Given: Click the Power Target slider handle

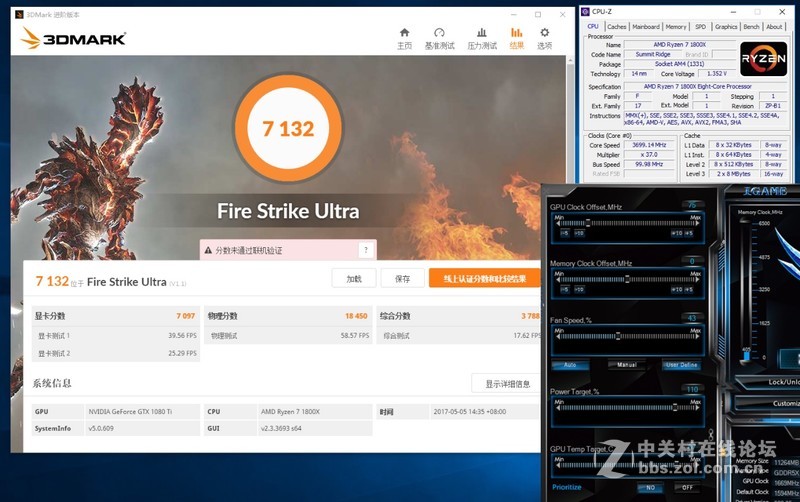Looking at the screenshot, I should [674, 408].
